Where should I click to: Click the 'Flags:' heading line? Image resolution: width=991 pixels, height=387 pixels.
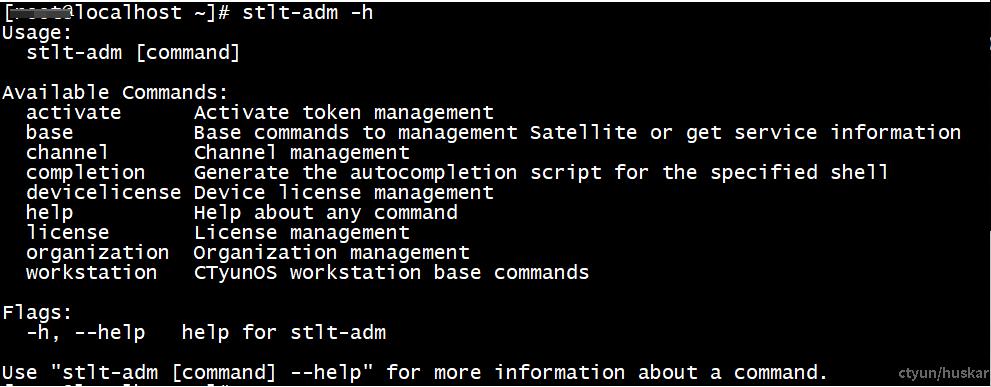(38, 312)
